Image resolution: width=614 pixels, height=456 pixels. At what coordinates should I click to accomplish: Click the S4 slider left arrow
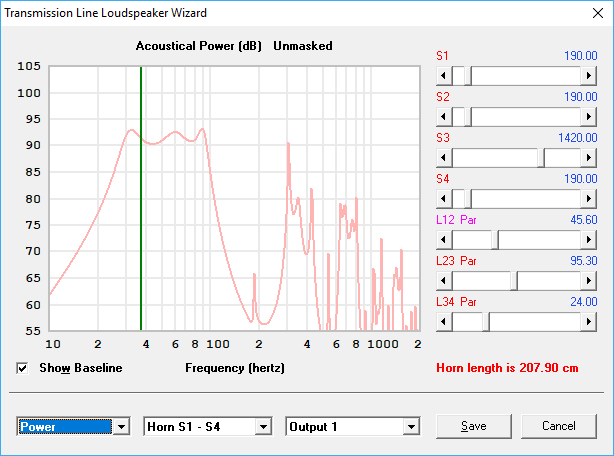[x=444, y=199]
